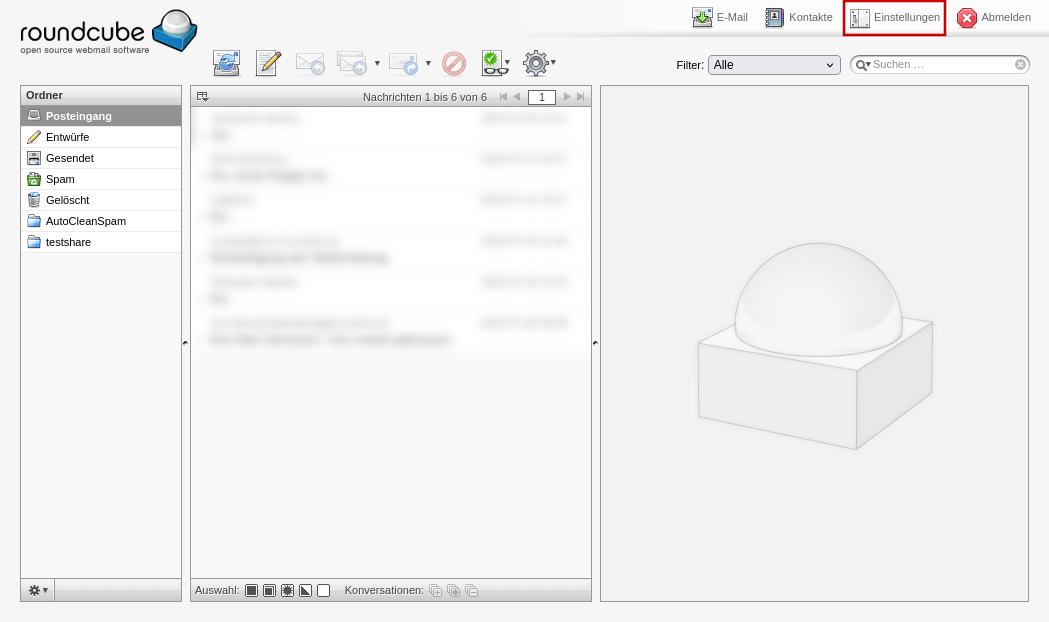Clear selection with the empty Auswahl box

click(323, 591)
